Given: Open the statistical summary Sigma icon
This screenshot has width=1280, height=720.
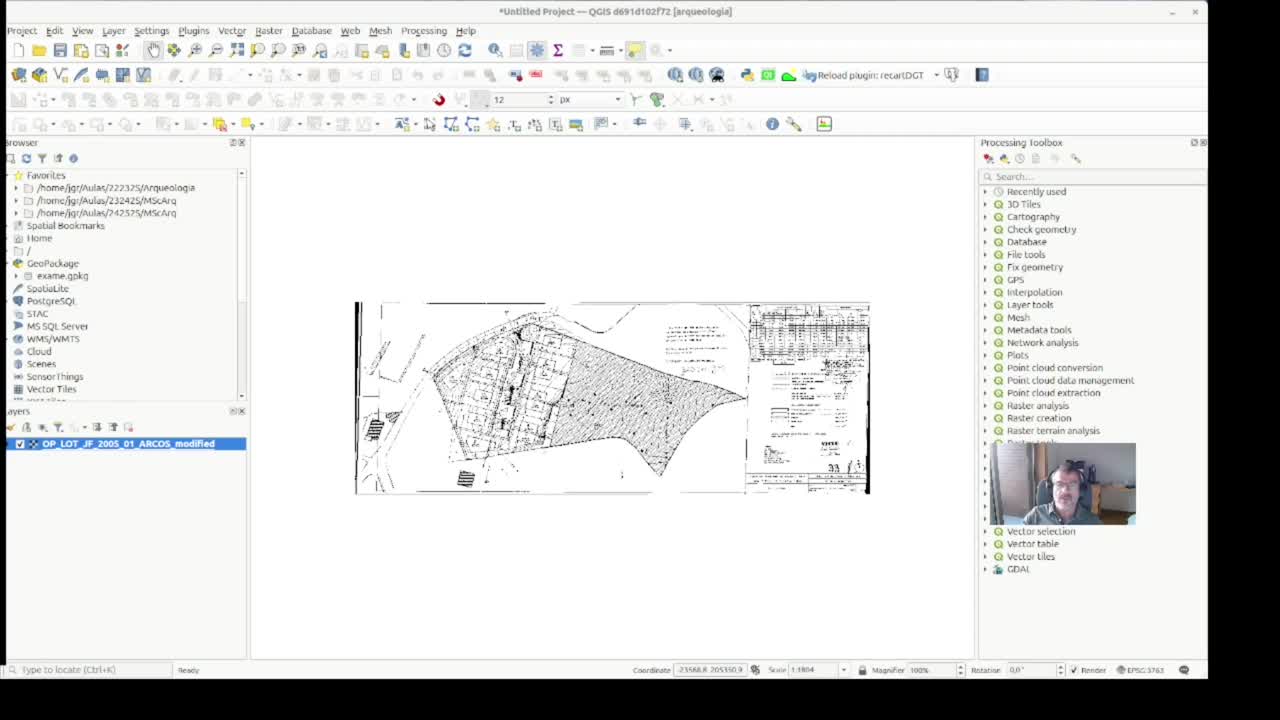Looking at the screenshot, I should (x=558, y=50).
